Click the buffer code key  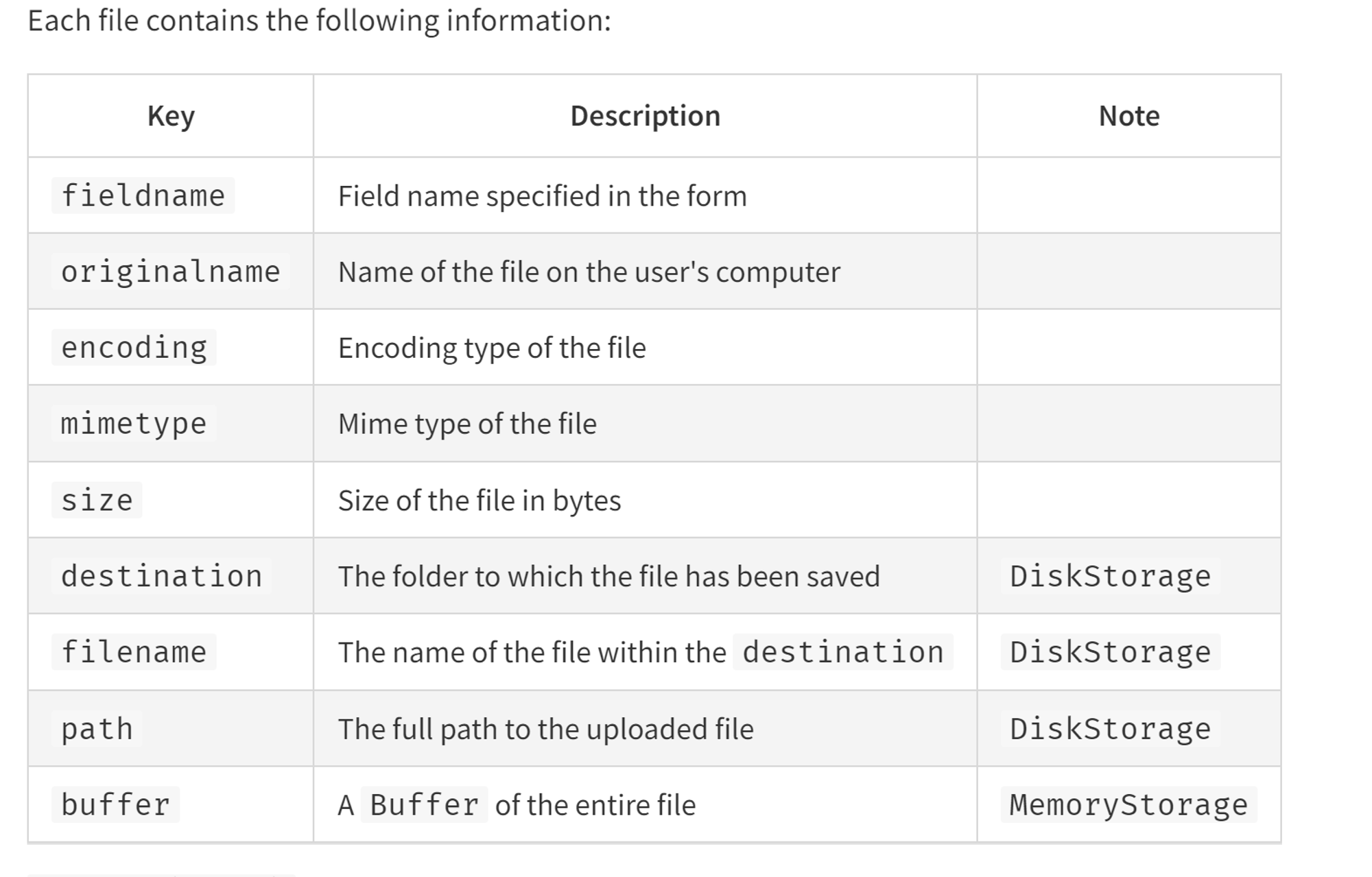pyautogui.click(x=115, y=804)
